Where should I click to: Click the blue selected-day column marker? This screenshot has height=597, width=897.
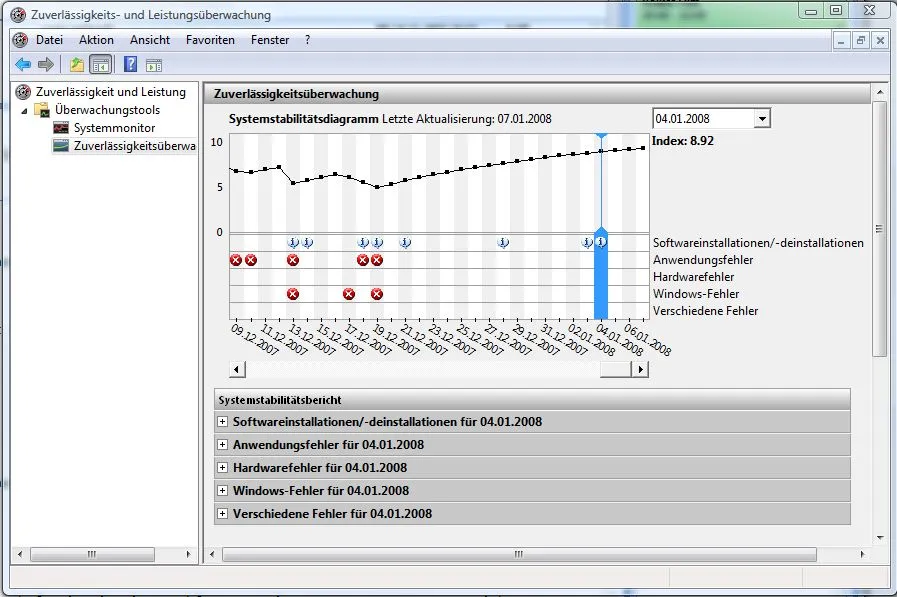pos(601,274)
